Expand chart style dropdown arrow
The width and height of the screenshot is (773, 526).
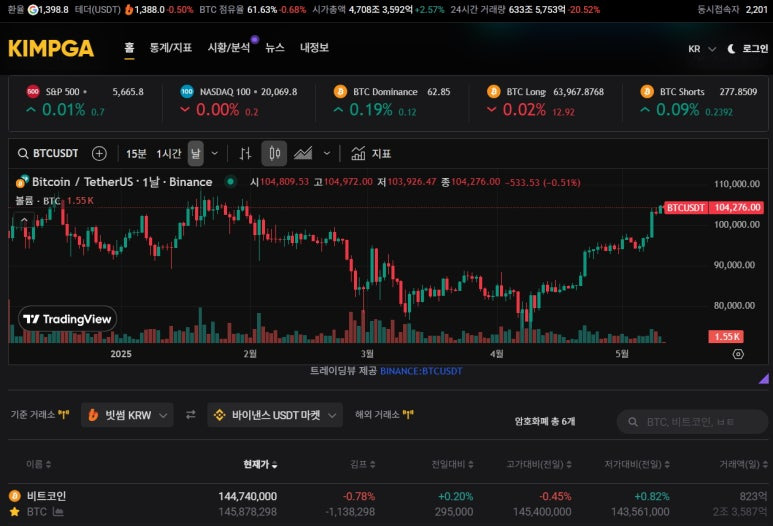pos(327,154)
